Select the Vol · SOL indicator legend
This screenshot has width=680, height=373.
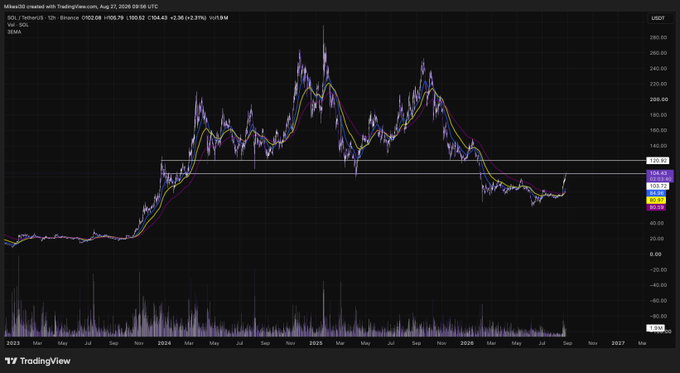click(18, 25)
